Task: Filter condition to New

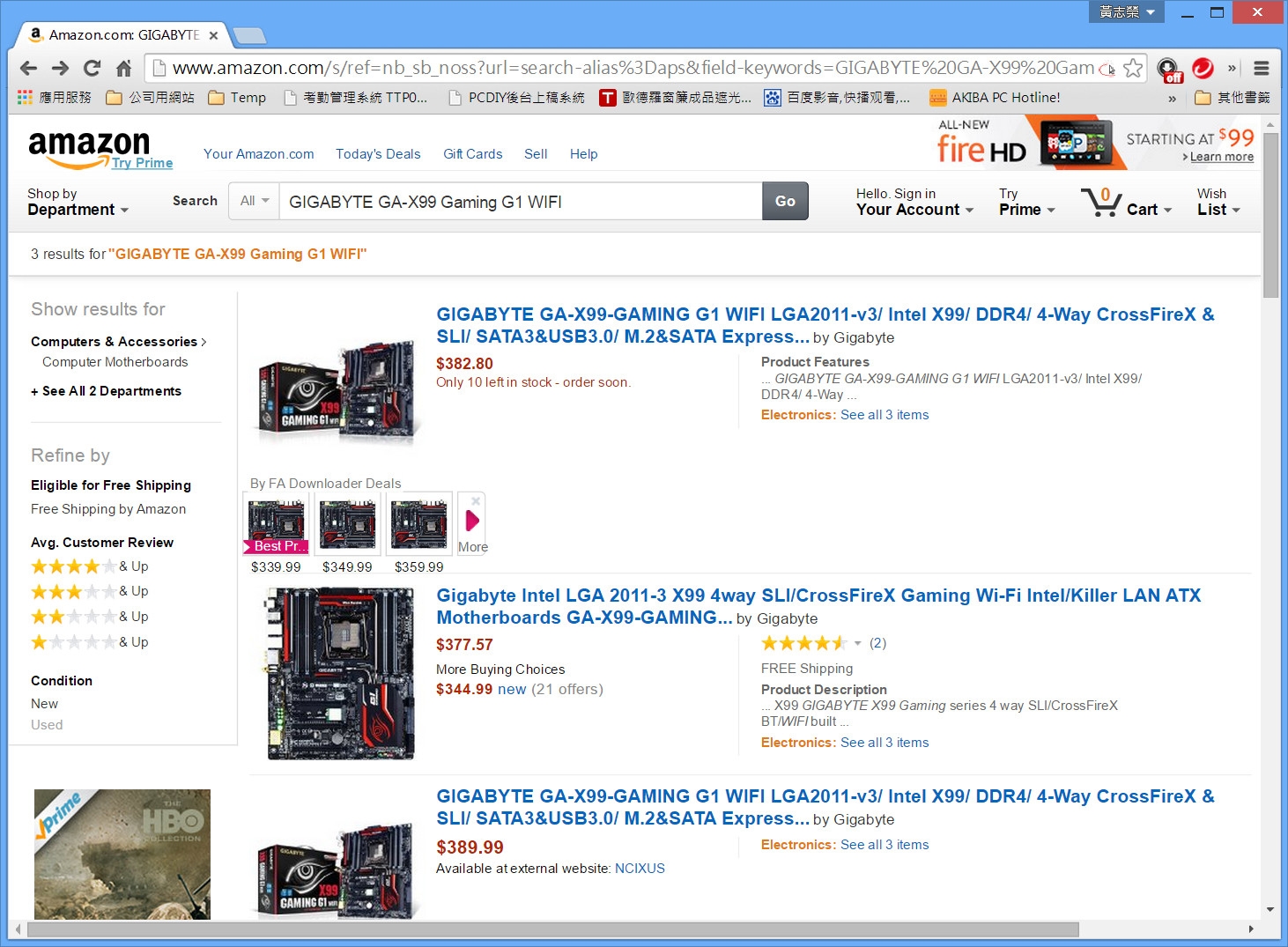Action: pyautogui.click(x=44, y=704)
